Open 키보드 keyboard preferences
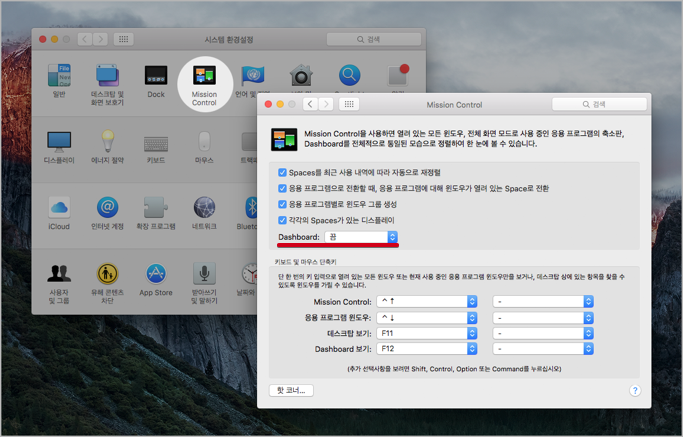The image size is (683, 437). click(x=156, y=143)
